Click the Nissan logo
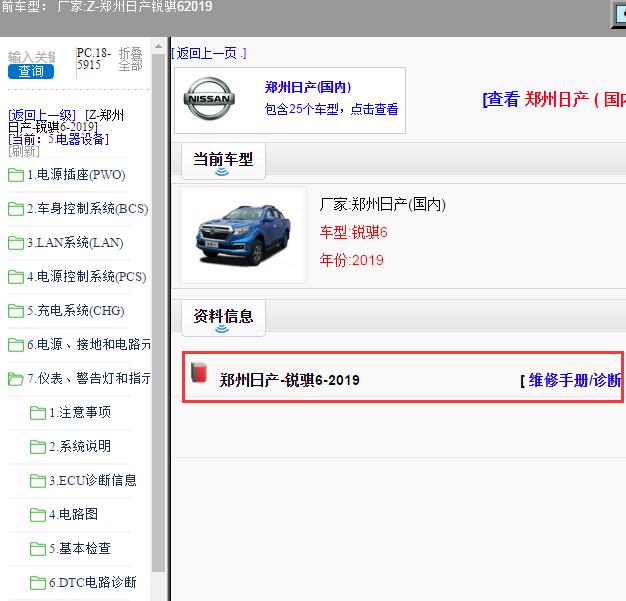The width and height of the screenshot is (626, 601). pos(209,99)
